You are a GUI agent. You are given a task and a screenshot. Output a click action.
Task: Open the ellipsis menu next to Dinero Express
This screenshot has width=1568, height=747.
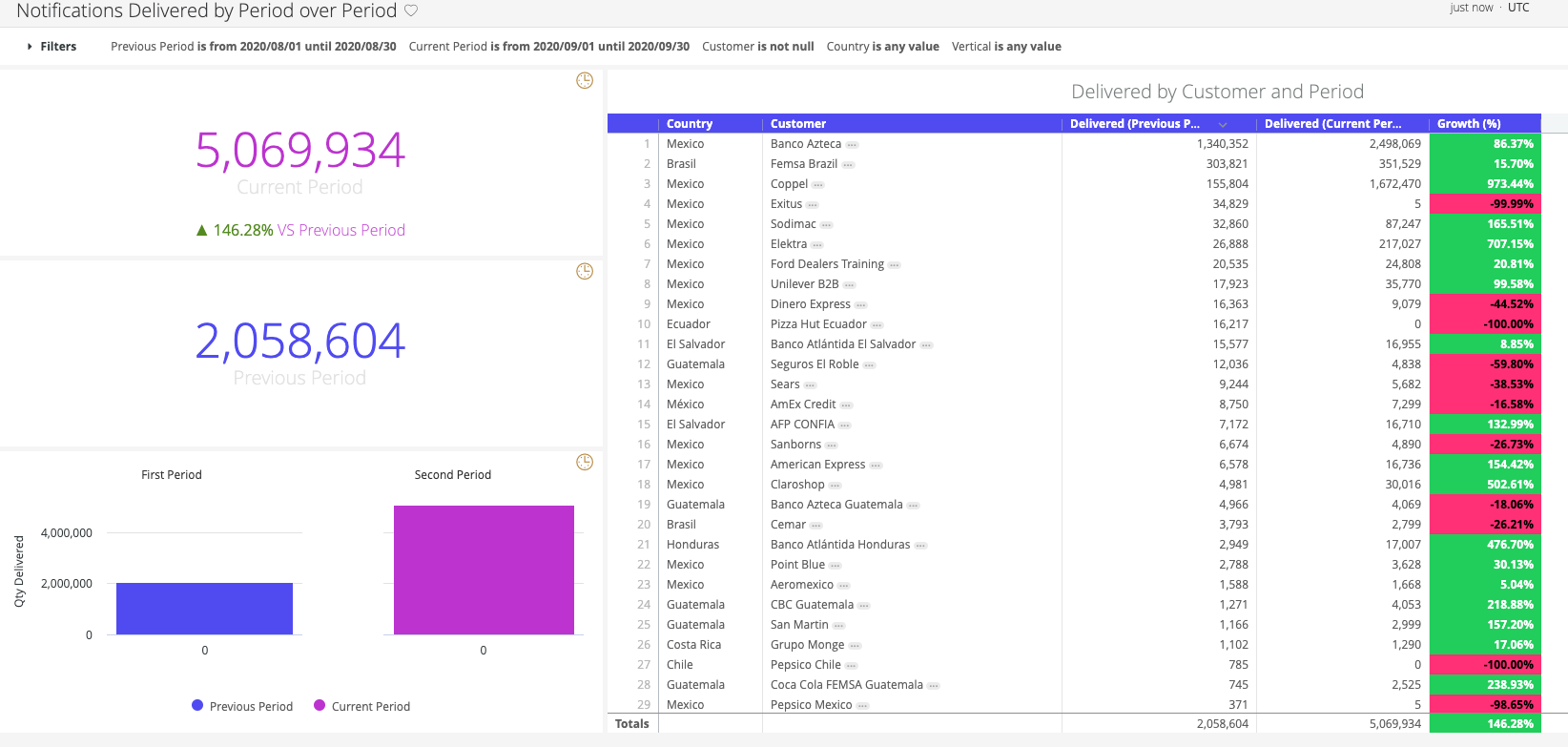click(861, 305)
